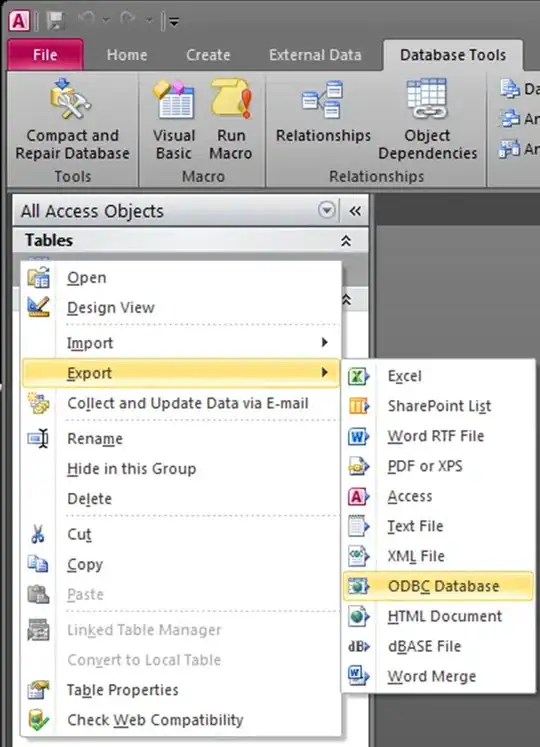Select Hide in this Group
Image resolution: width=540 pixels, height=747 pixels.
click(x=181, y=469)
